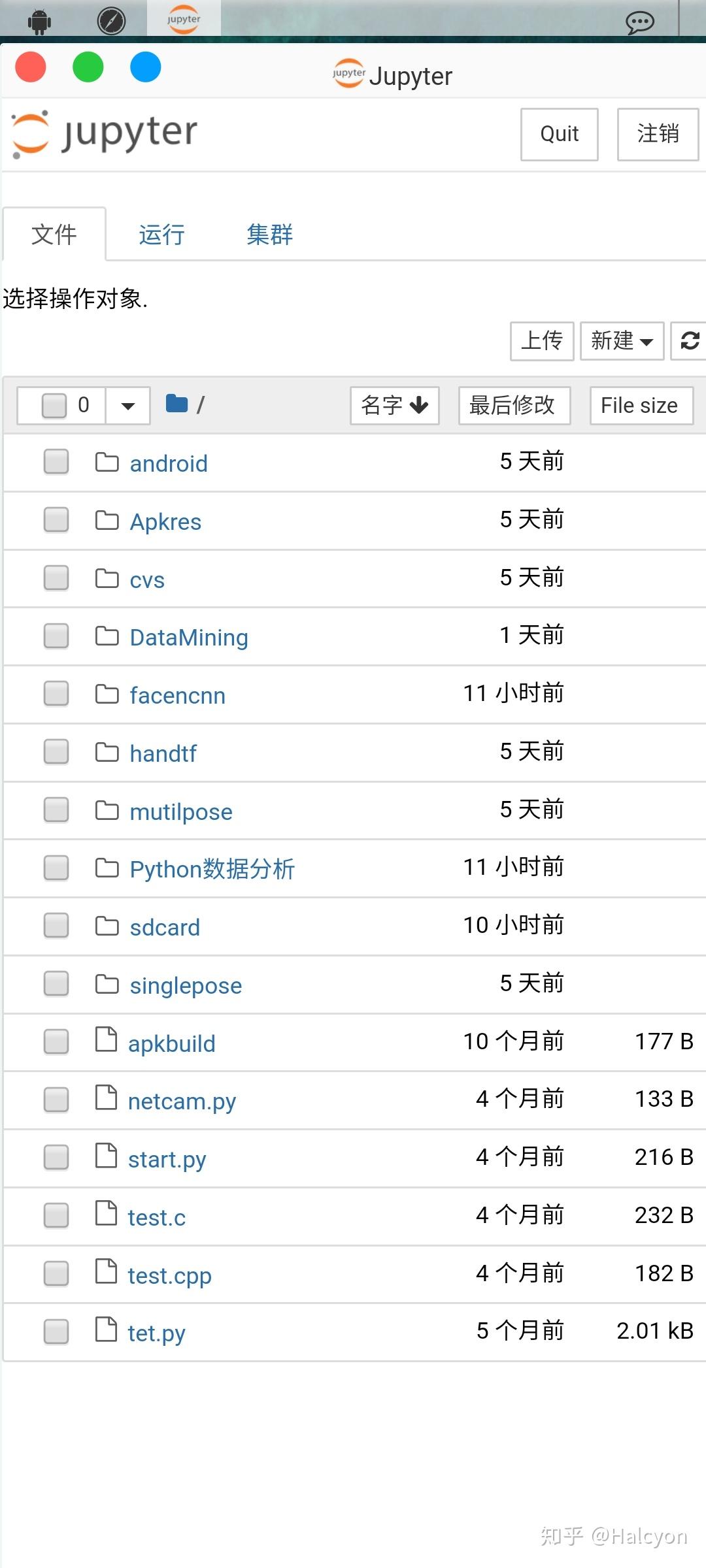This screenshot has height=1568, width=706.
Task: Select the checkbox next to facencnn folder
Action: (x=56, y=694)
